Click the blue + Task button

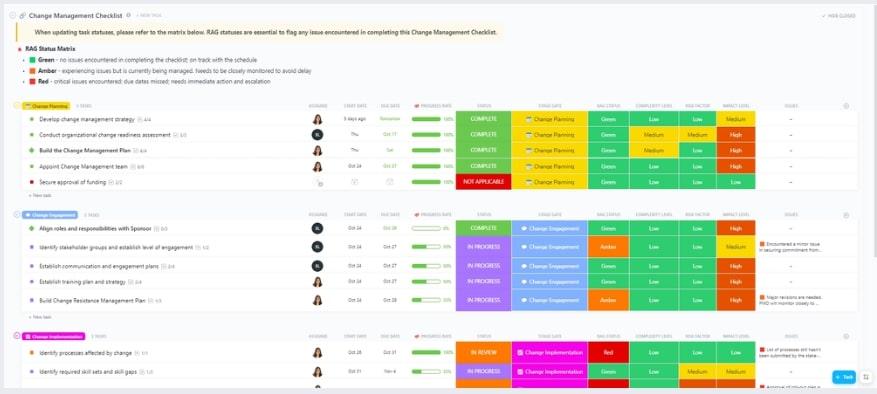[844, 377]
